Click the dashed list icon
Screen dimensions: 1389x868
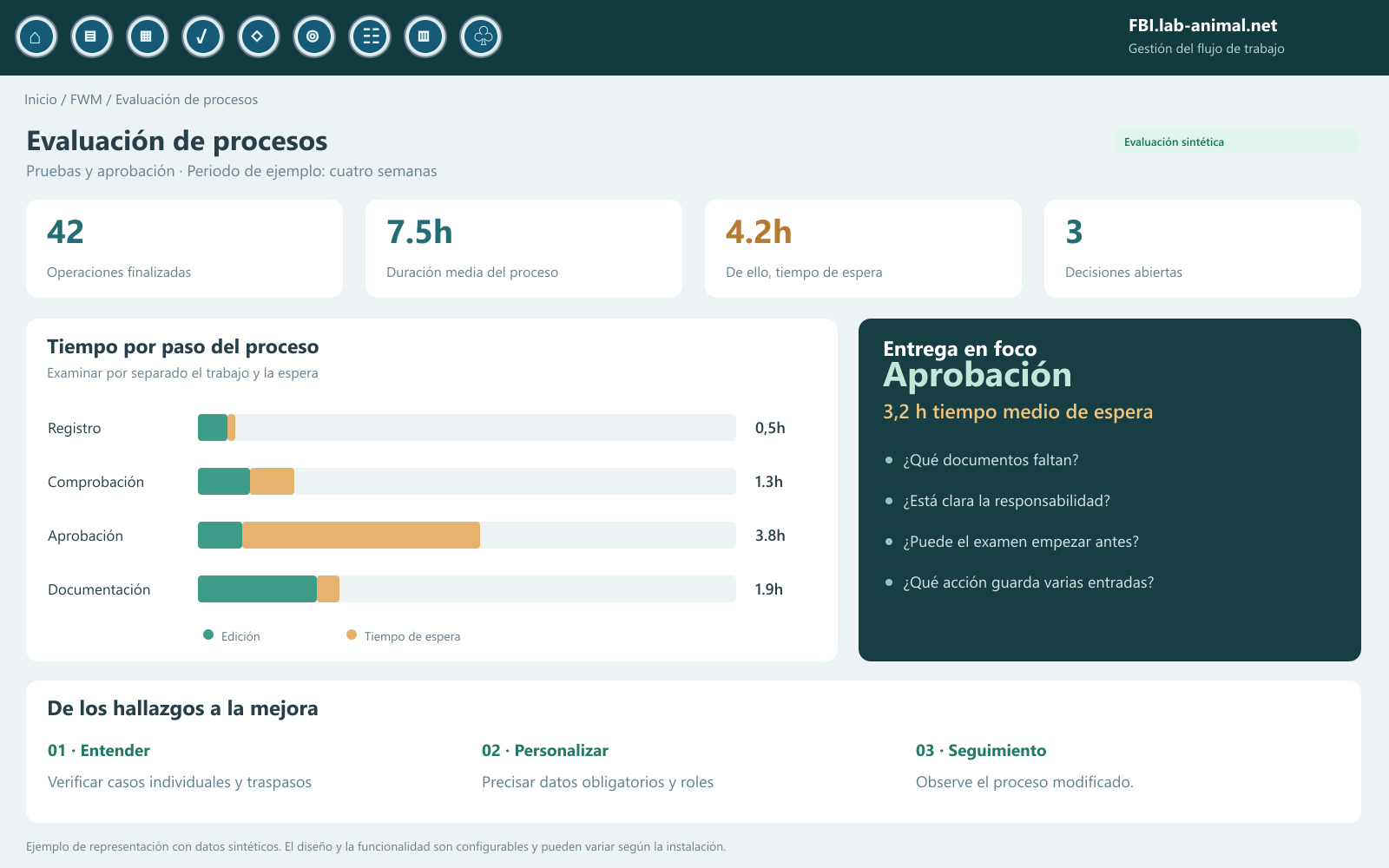point(369,37)
